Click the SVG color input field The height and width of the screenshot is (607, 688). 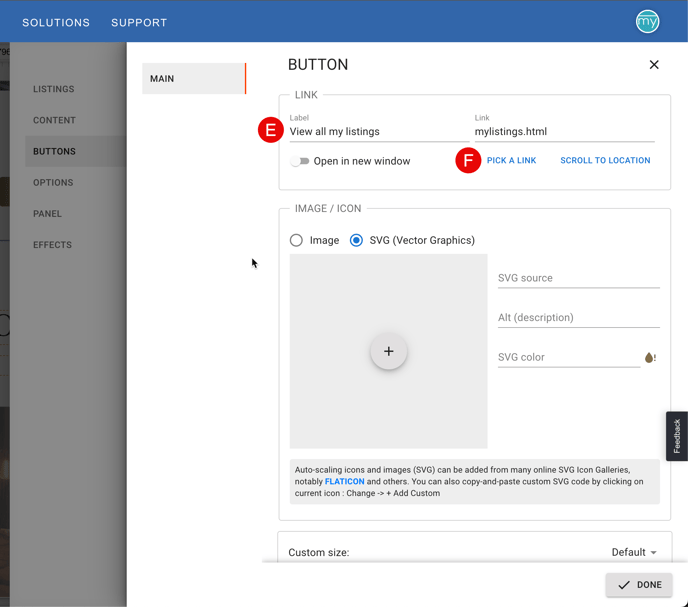click(569, 357)
